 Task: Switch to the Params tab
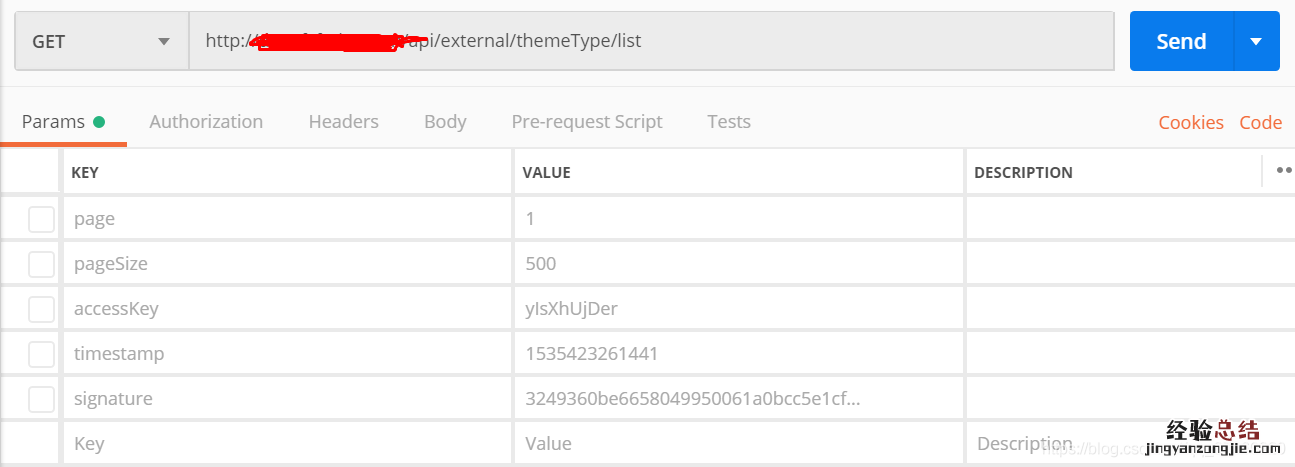point(54,122)
